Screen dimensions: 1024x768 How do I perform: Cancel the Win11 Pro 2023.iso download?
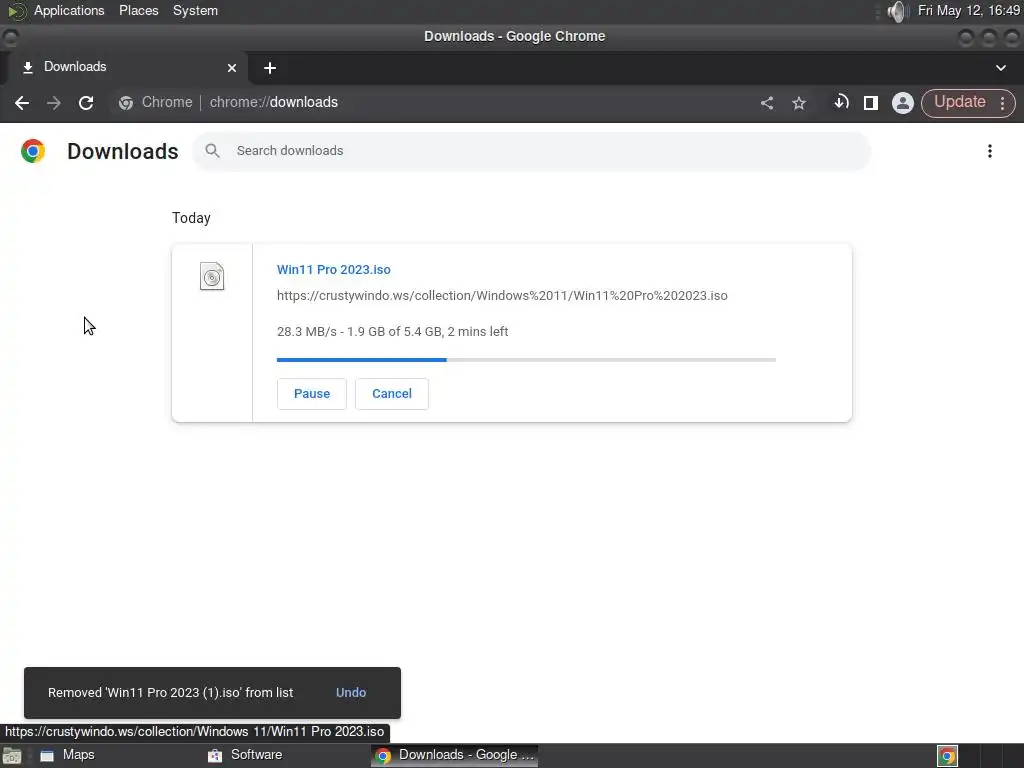pos(392,394)
